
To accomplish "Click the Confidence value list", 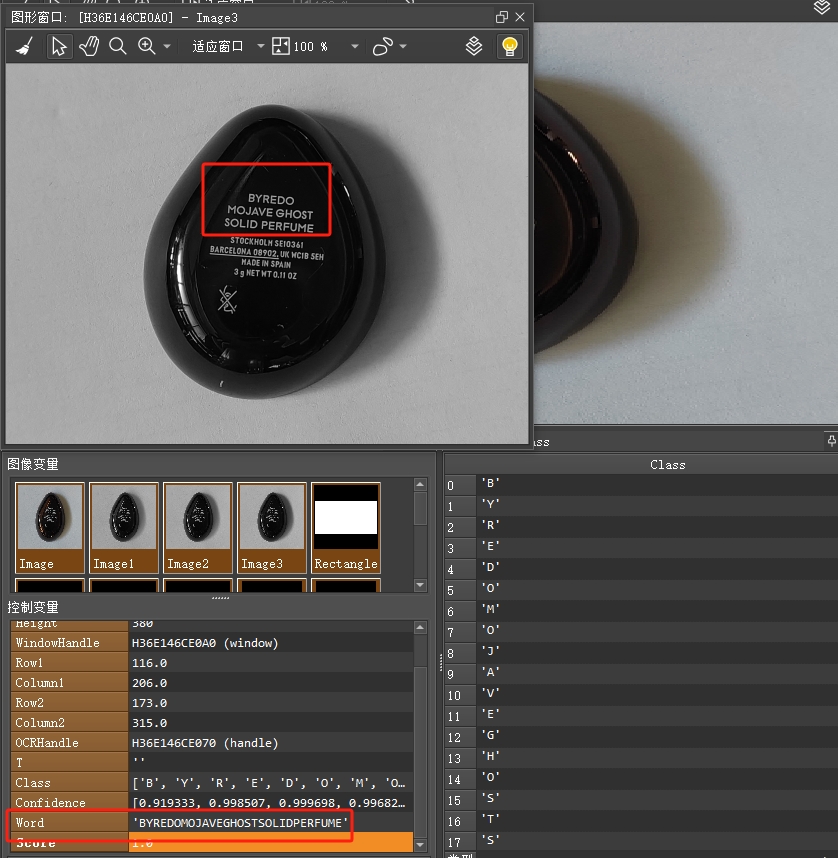I will tap(269, 803).
